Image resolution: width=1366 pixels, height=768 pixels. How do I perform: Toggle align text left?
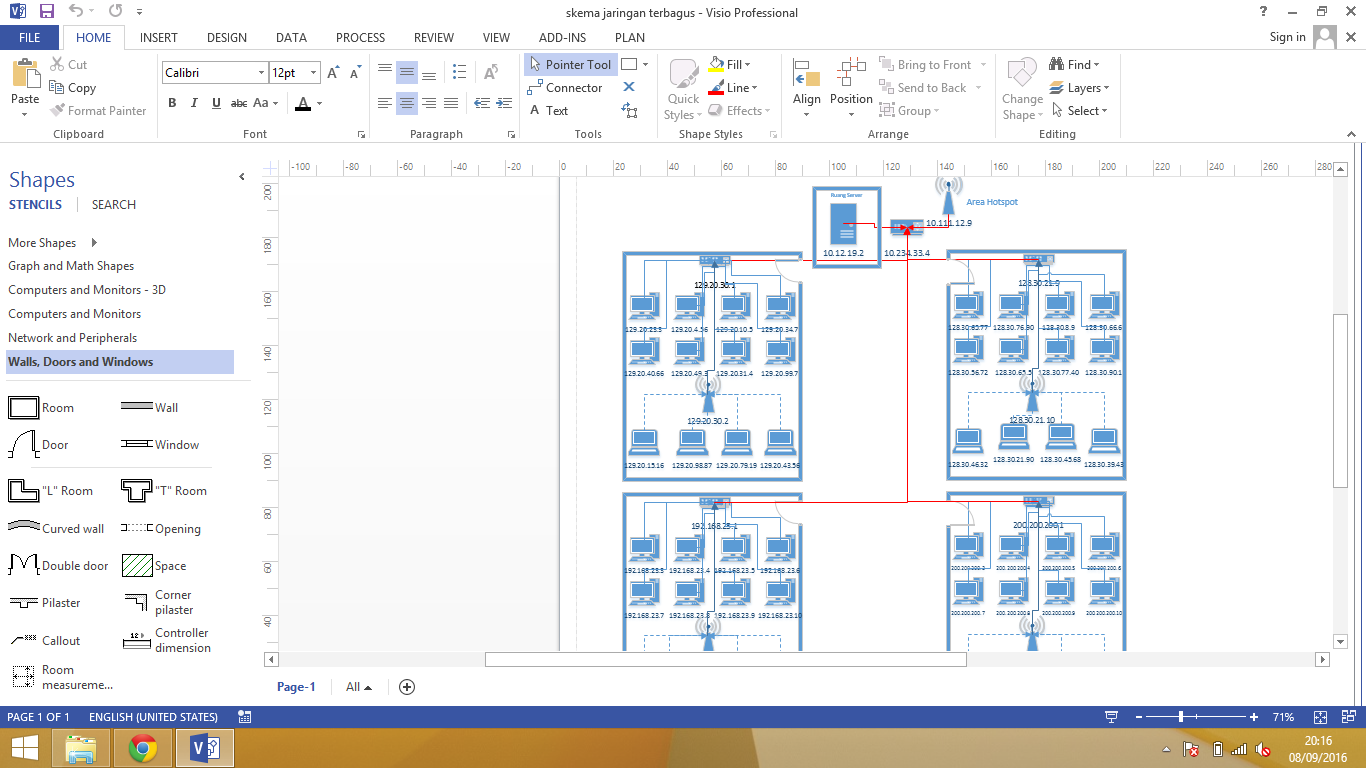[385, 103]
